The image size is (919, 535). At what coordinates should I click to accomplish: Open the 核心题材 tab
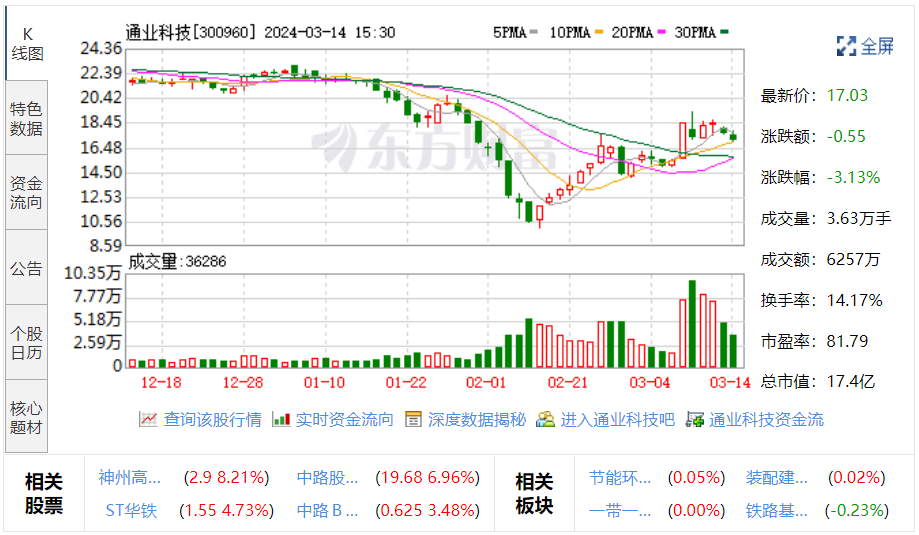26,417
